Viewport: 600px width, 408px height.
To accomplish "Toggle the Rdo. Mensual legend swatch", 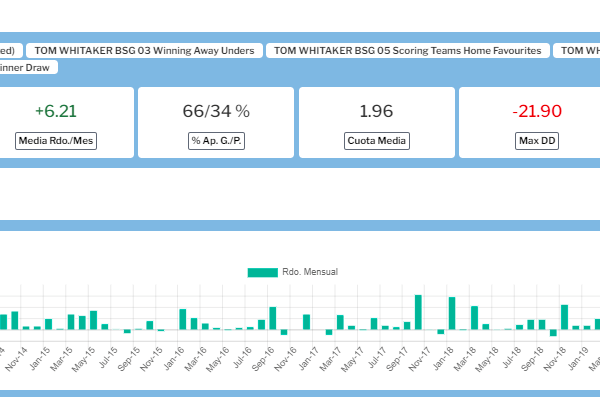I will point(262,273).
